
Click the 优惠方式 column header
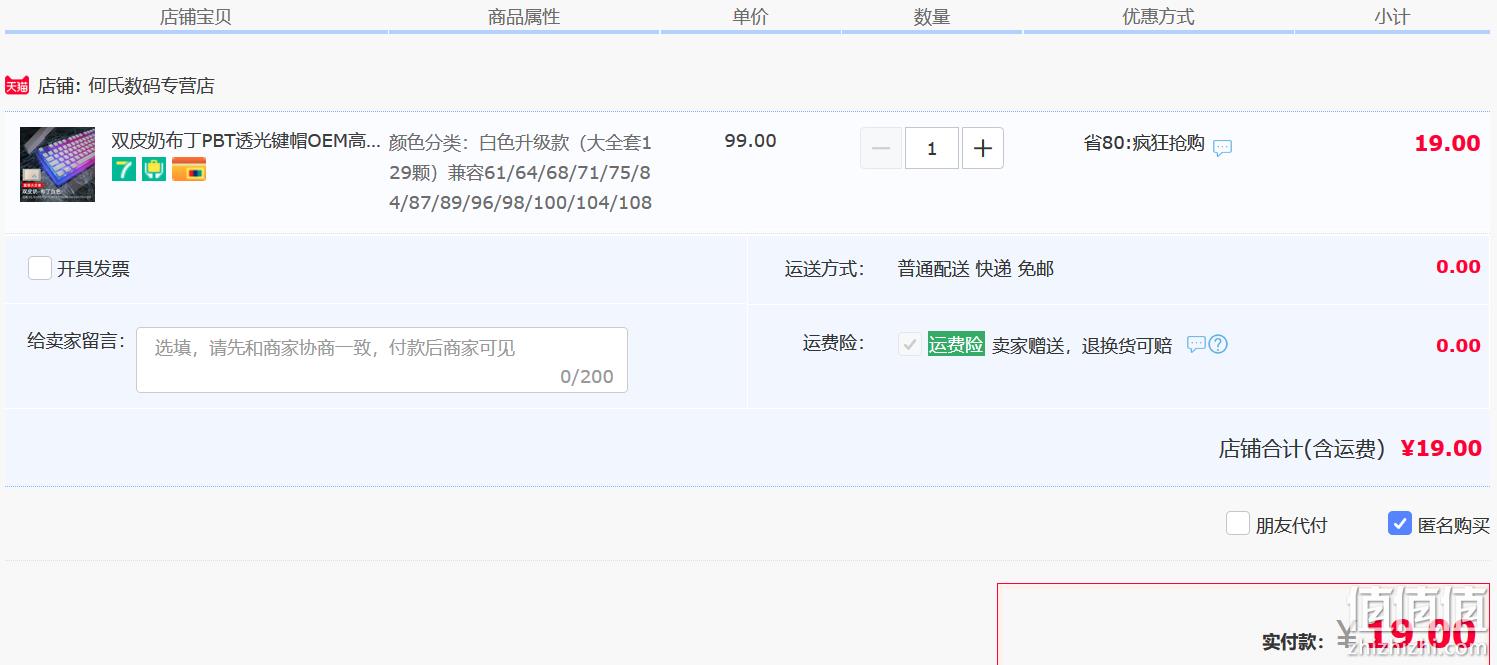[x=1158, y=17]
